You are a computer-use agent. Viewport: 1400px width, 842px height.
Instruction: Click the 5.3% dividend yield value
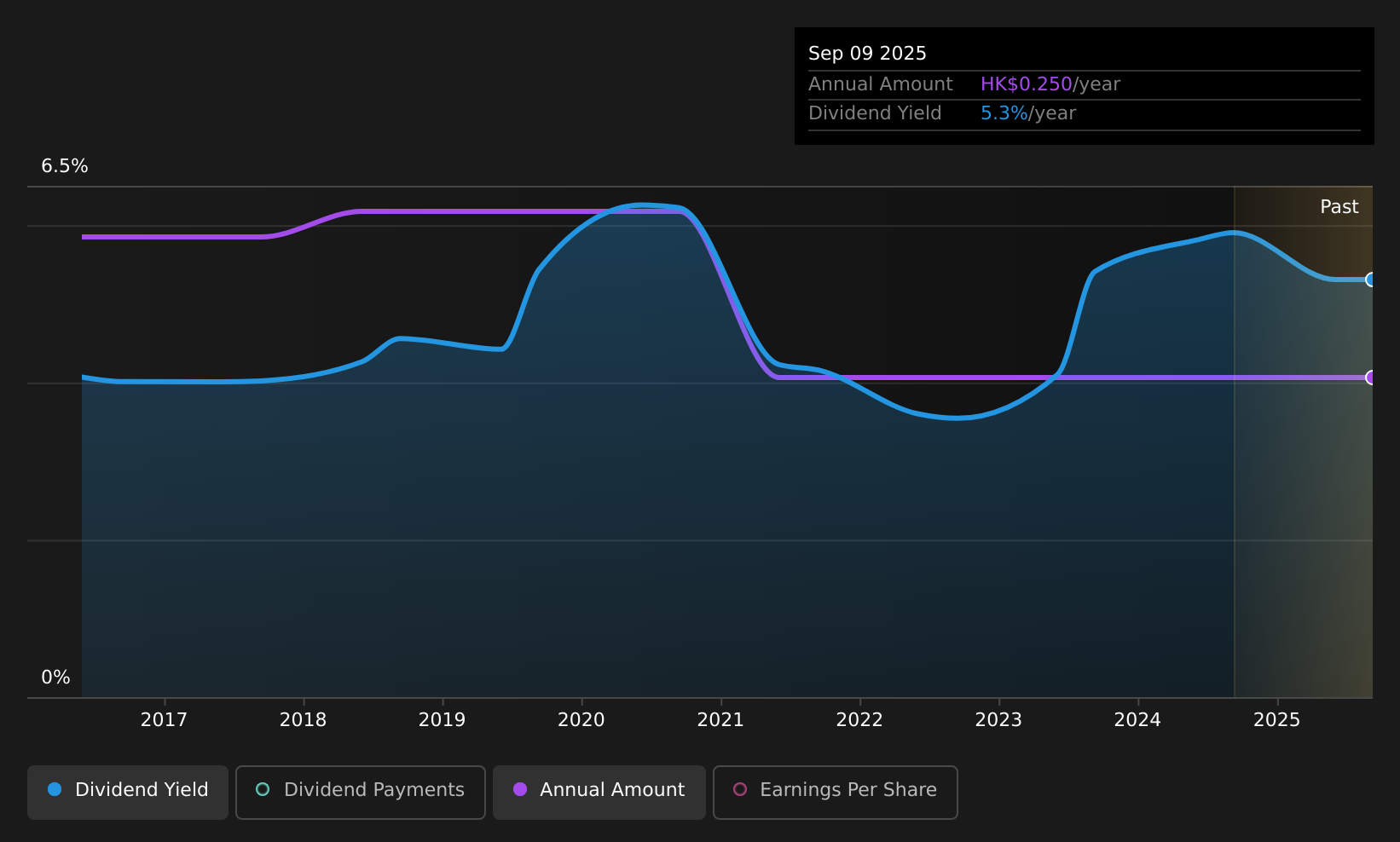point(1004,113)
